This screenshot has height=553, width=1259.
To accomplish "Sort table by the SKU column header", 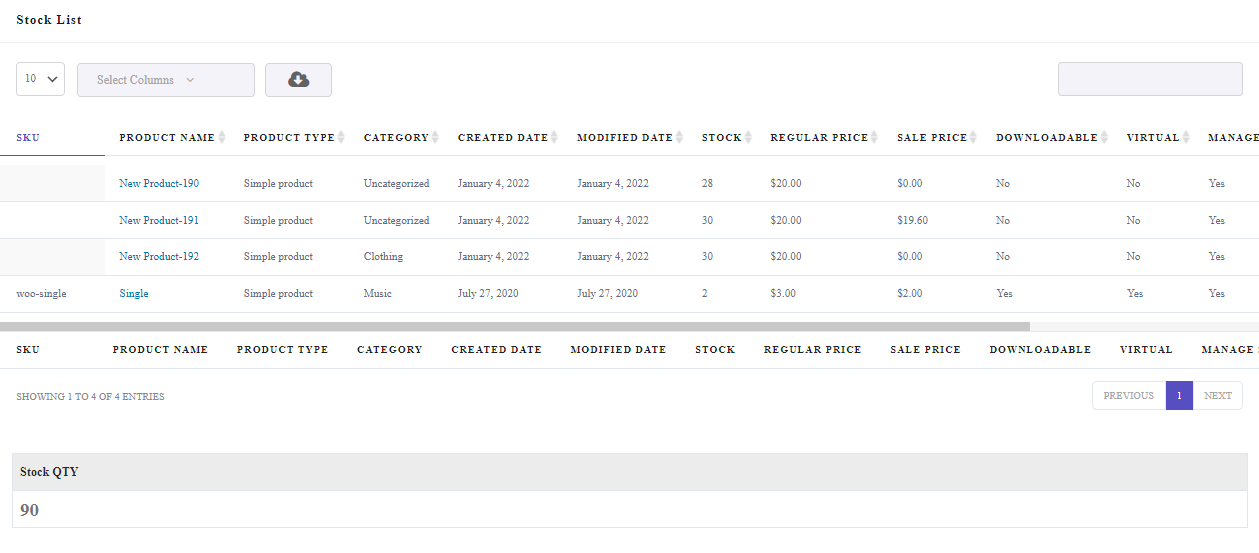I will click(28, 137).
